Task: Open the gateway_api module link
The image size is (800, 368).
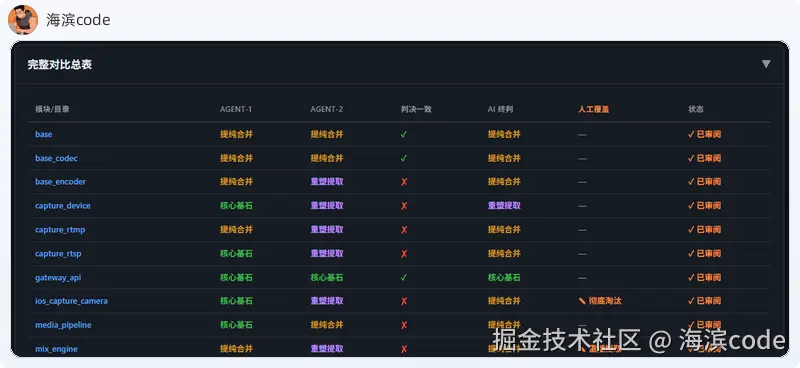Action: (x=58, y=278)
